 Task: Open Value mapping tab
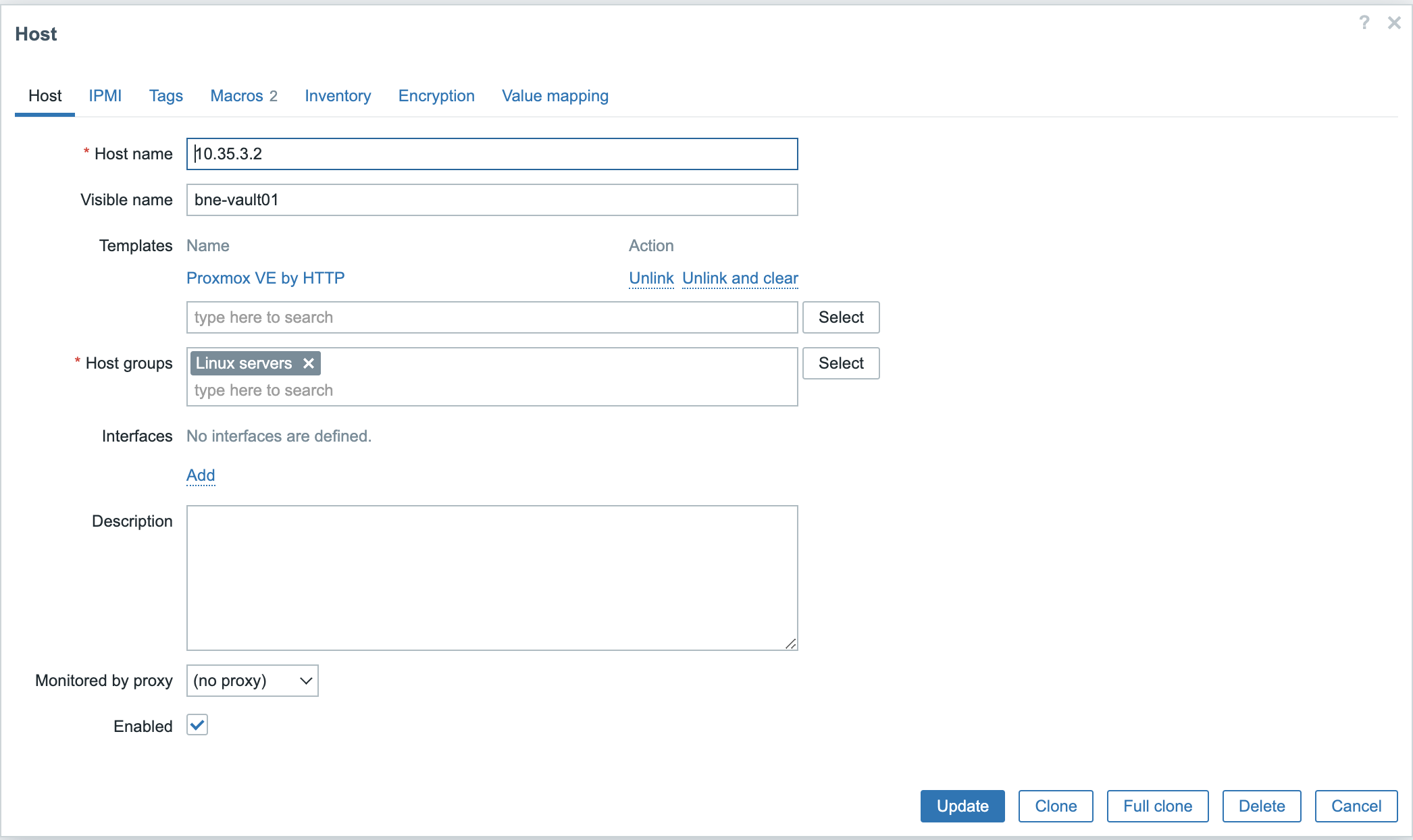pyautogui.click(x=555, y=96)
